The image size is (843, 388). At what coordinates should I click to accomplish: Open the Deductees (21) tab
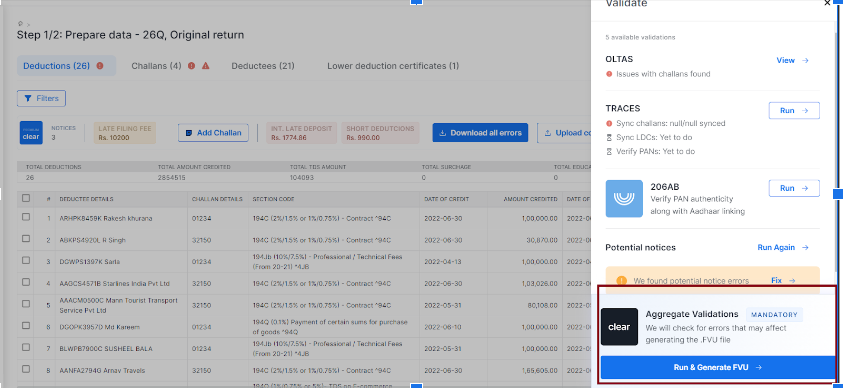point(263,66)
